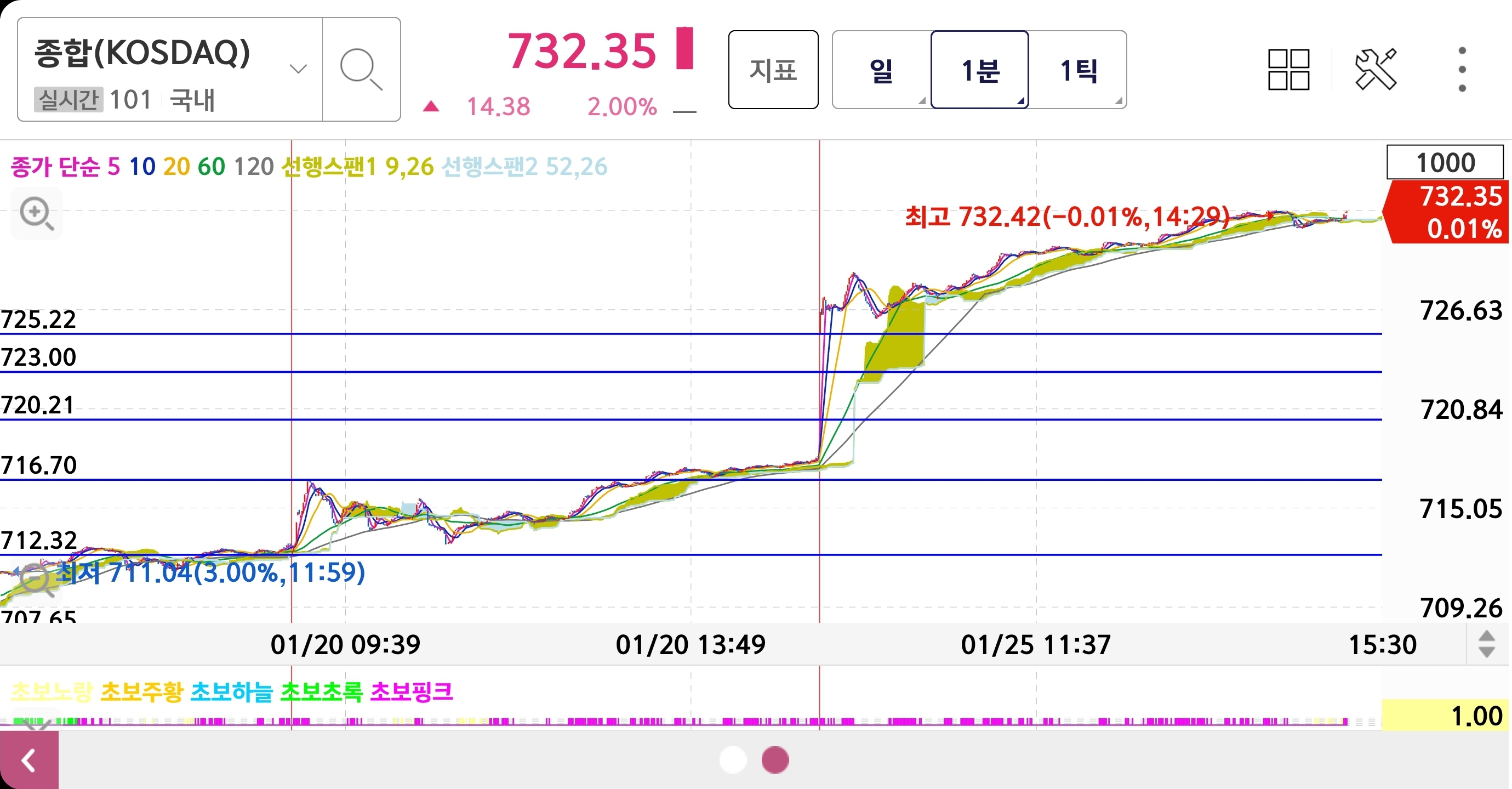1512x789 pixels.
Task: Switch to the first page dot
Action: point(733,759)
